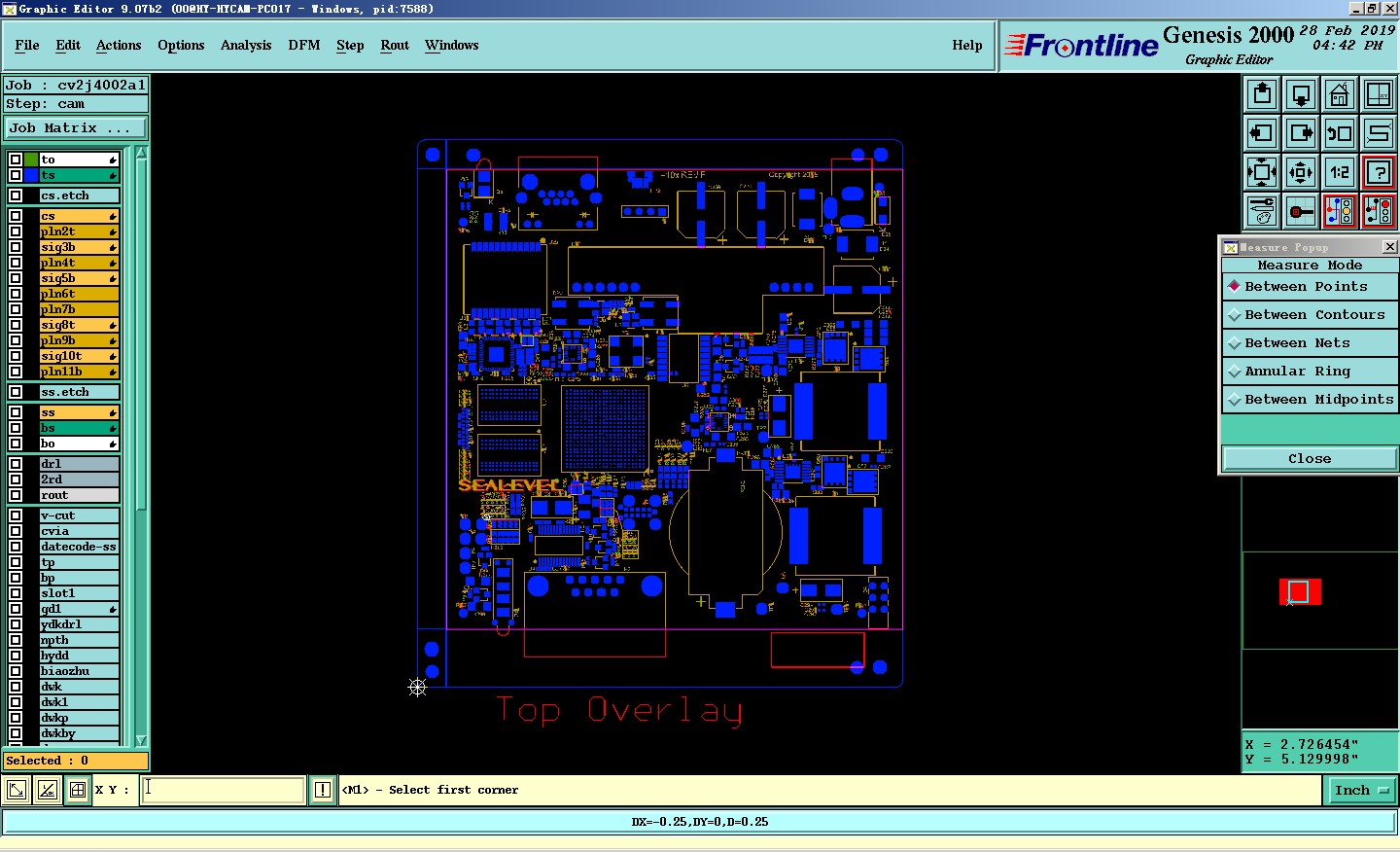The width and height of the screenshot is (1400, 852).
Task: Click the grid window icon by X Y
Action: pos(78,790)
